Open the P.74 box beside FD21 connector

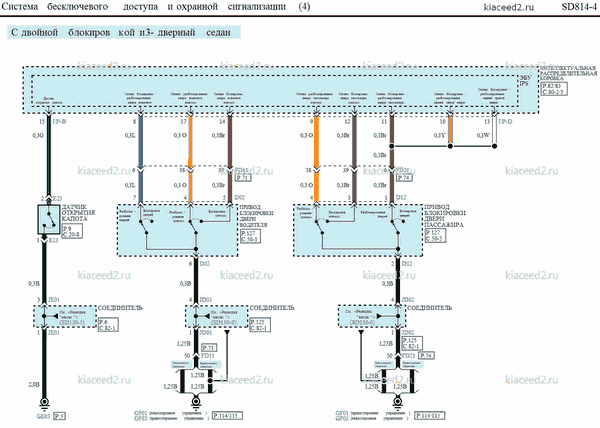[404, 177]
